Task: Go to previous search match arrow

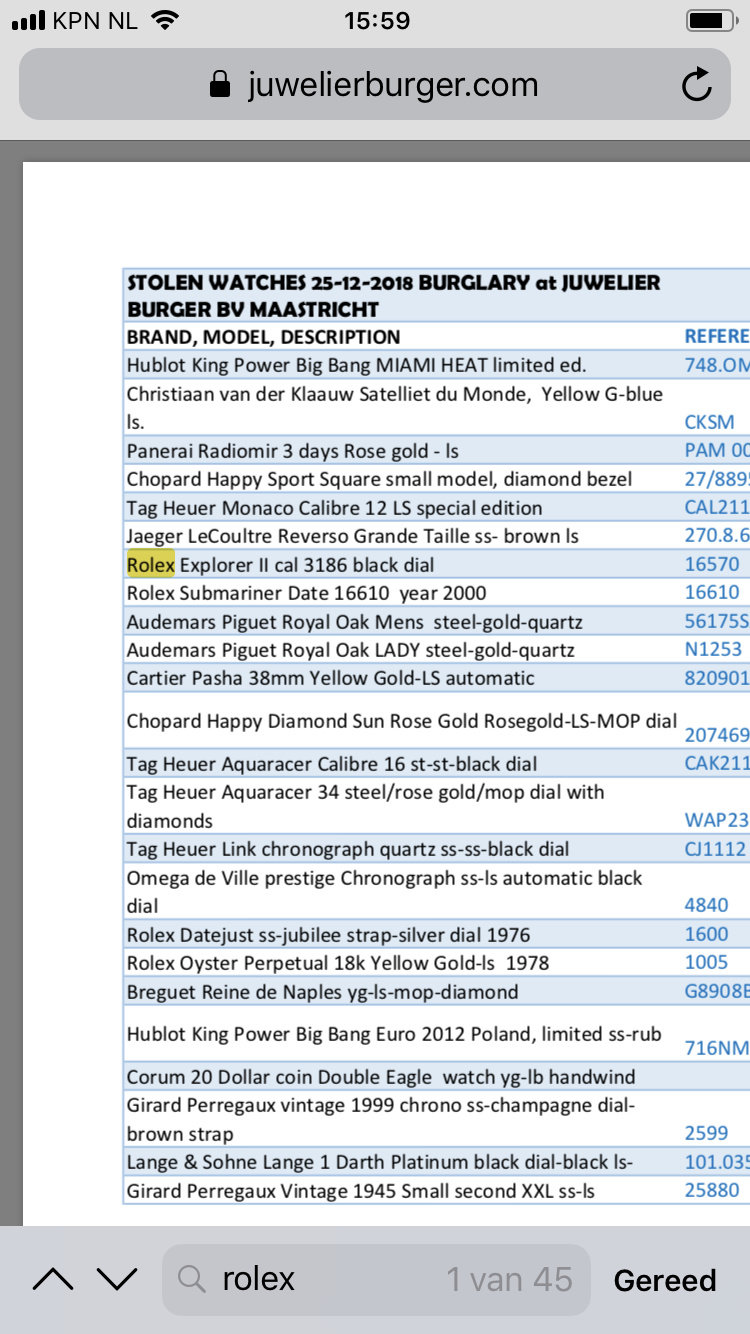Action: 53,1279
